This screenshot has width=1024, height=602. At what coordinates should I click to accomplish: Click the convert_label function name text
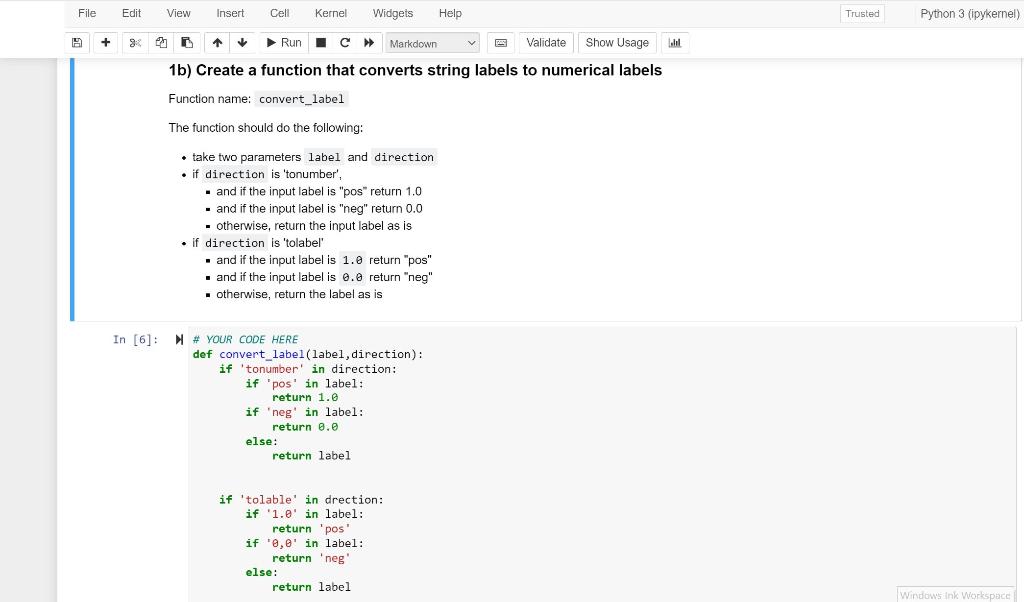pos(262,355)
